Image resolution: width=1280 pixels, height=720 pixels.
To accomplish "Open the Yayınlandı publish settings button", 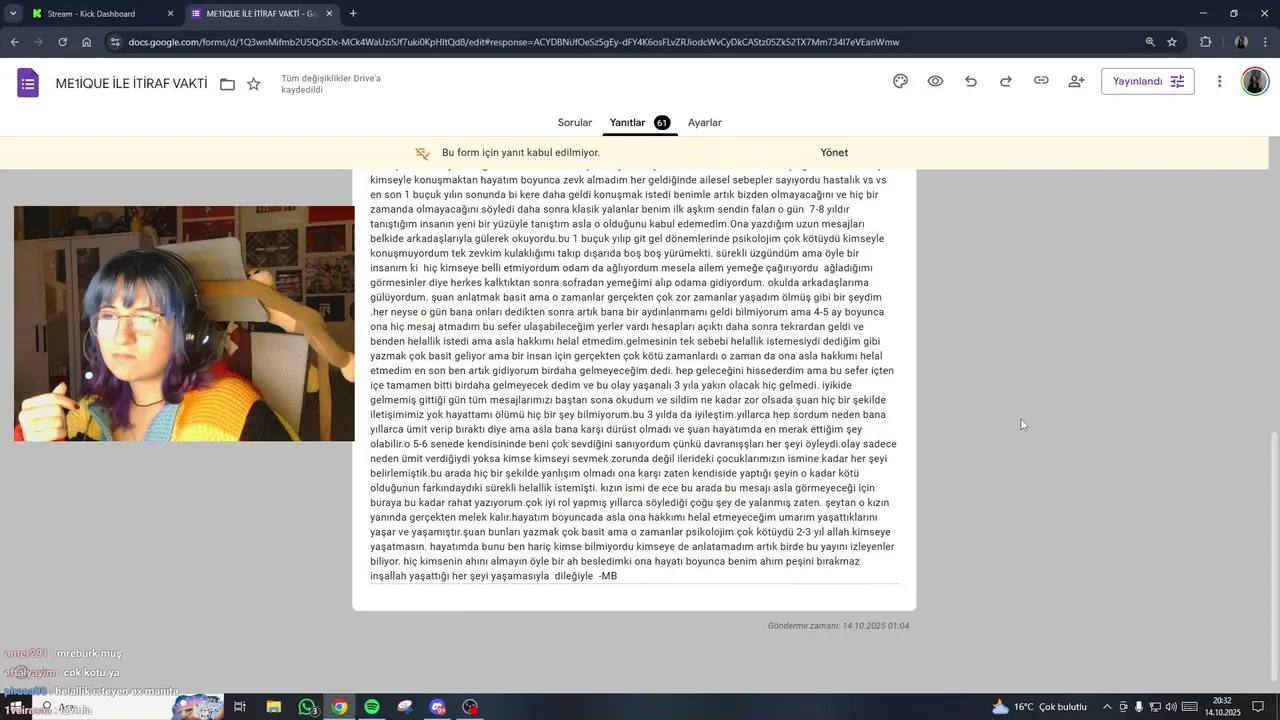I will tap(1147, 81).
